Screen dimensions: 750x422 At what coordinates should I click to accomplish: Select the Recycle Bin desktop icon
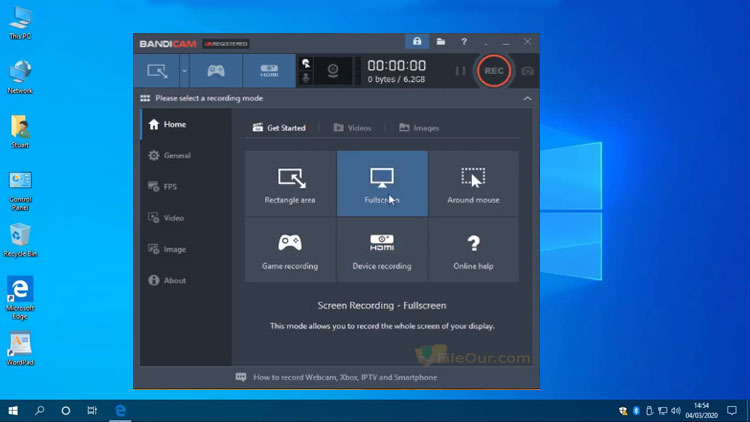pos(20,241)
